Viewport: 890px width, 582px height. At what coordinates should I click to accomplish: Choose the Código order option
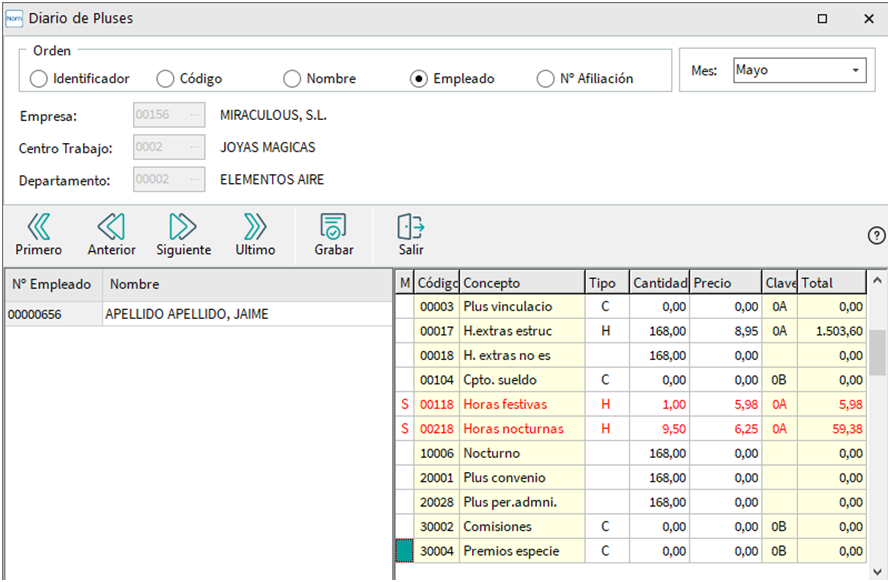coord(166,79)
